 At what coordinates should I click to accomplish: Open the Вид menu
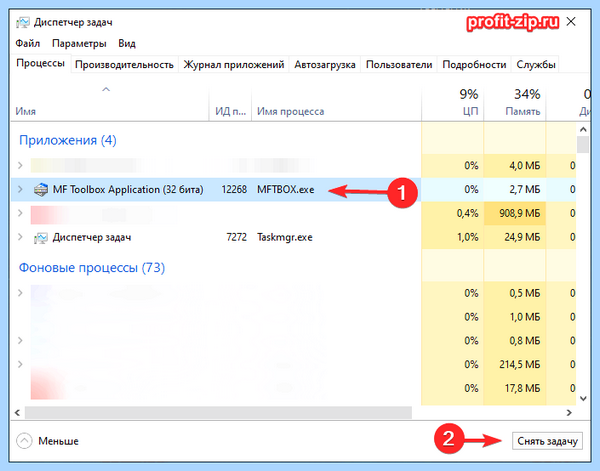pos(127,43)
